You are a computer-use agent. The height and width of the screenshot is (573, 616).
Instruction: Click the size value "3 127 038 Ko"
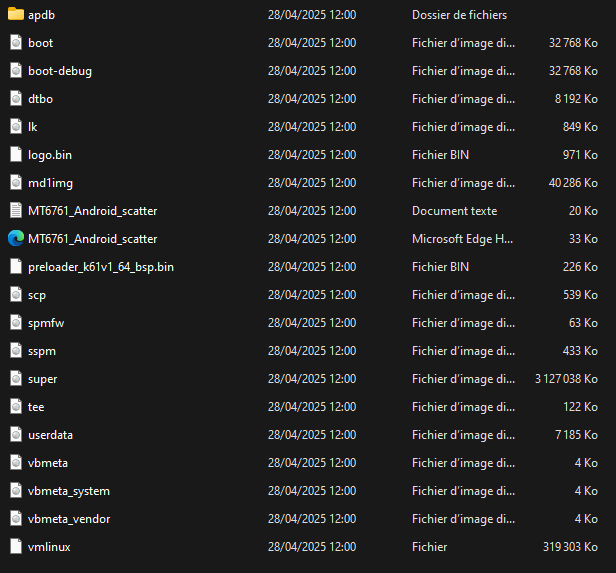pos(566,379)
